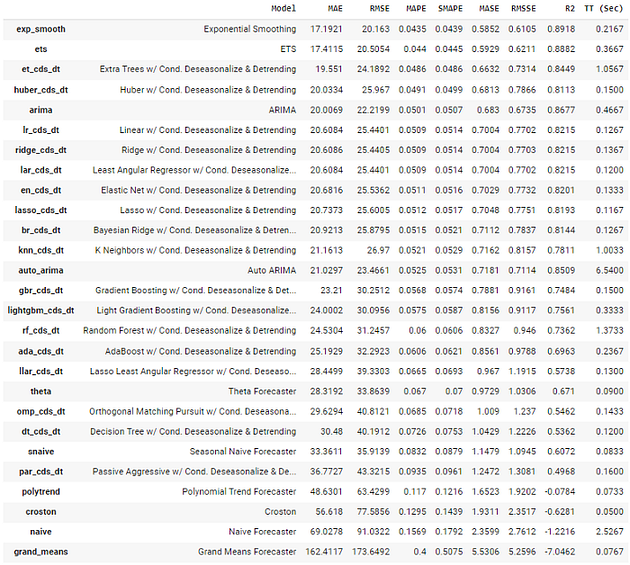Screen dimensions: 630x565
Task: Click the 'Grand Means Forecaster' model name
Action: coord(247,552)
